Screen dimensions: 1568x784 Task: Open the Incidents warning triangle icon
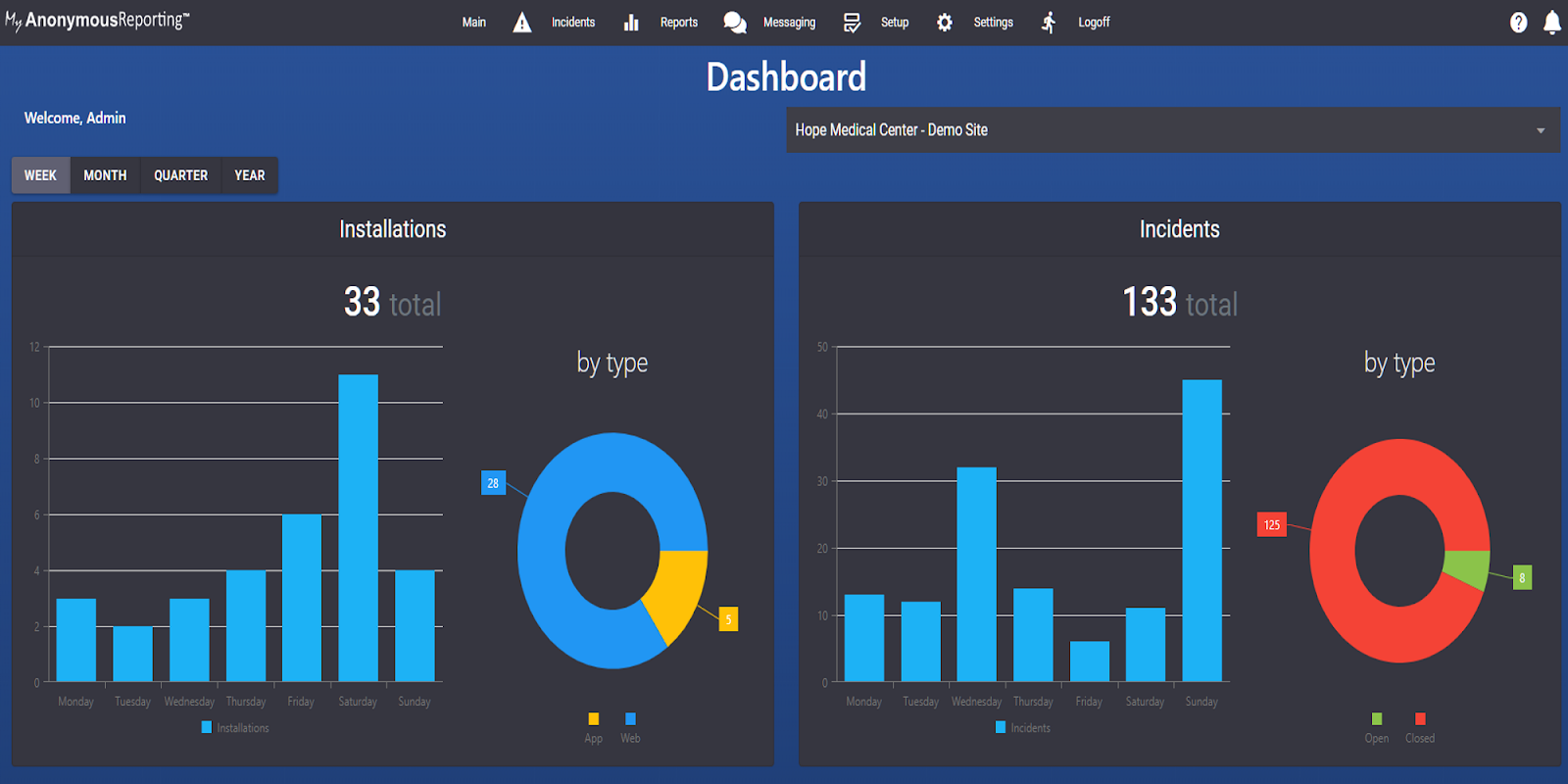point(522,23)
